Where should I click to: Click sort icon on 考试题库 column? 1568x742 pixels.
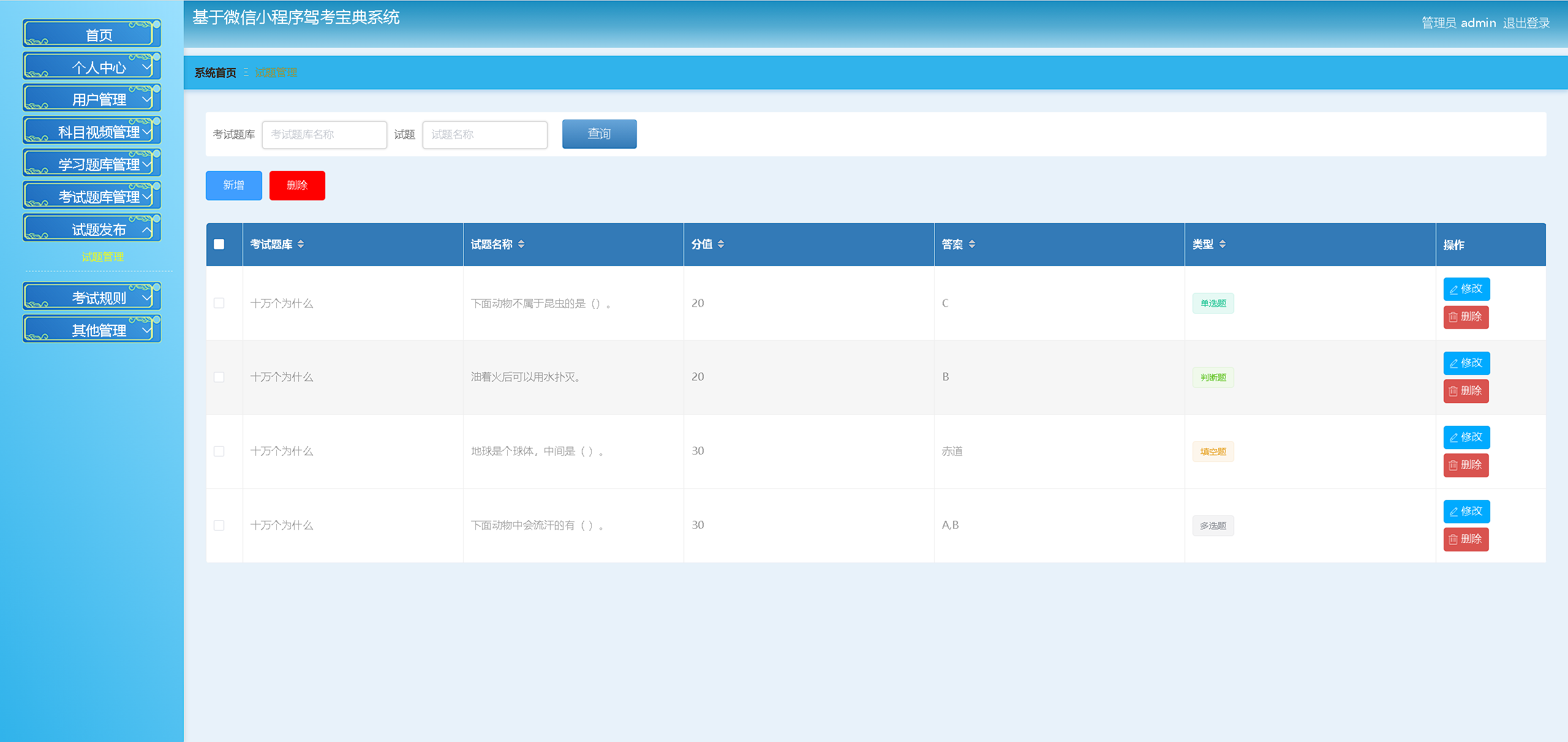pos(301,244)
